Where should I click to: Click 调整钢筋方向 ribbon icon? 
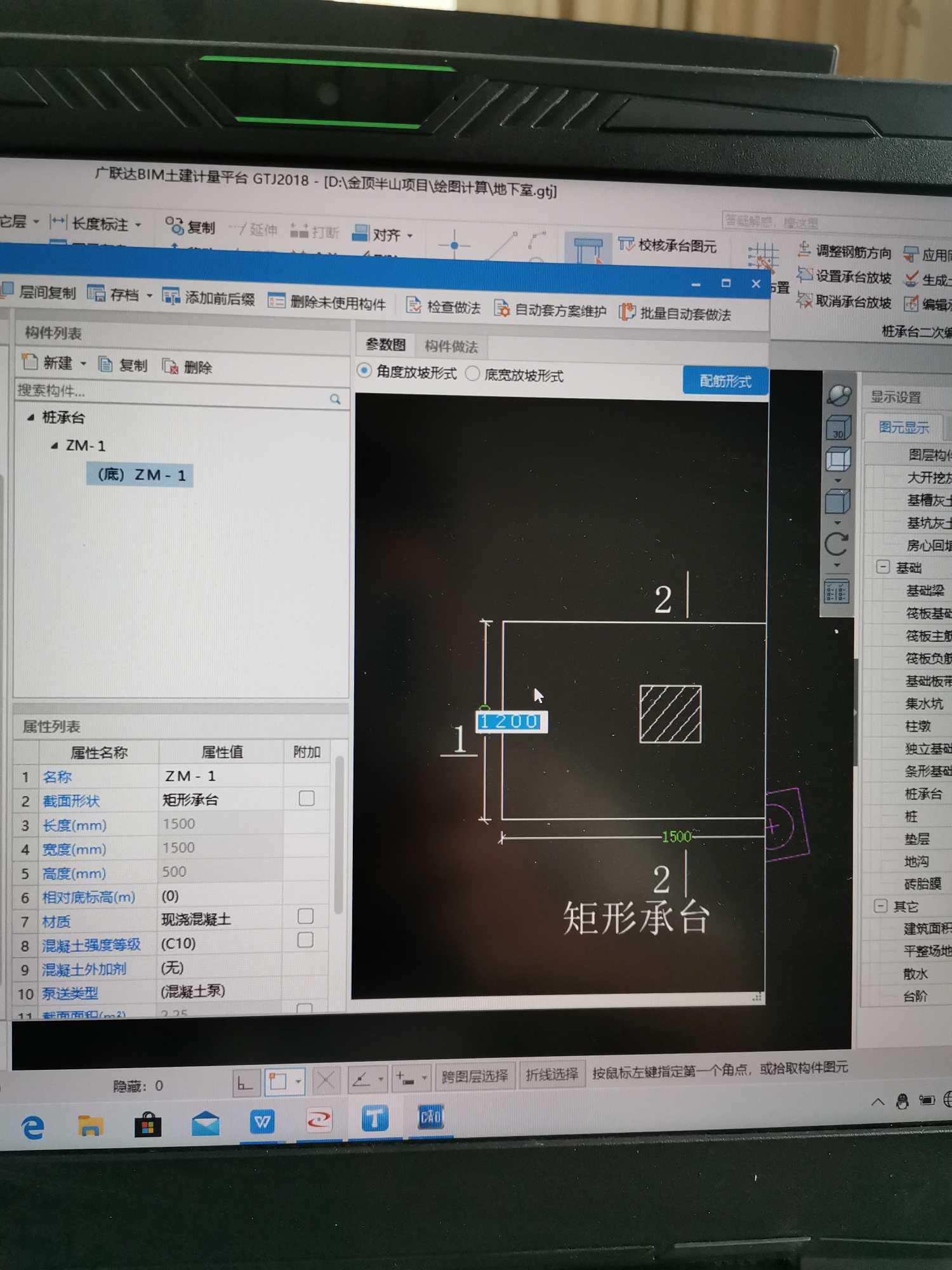tap(805, 249)
